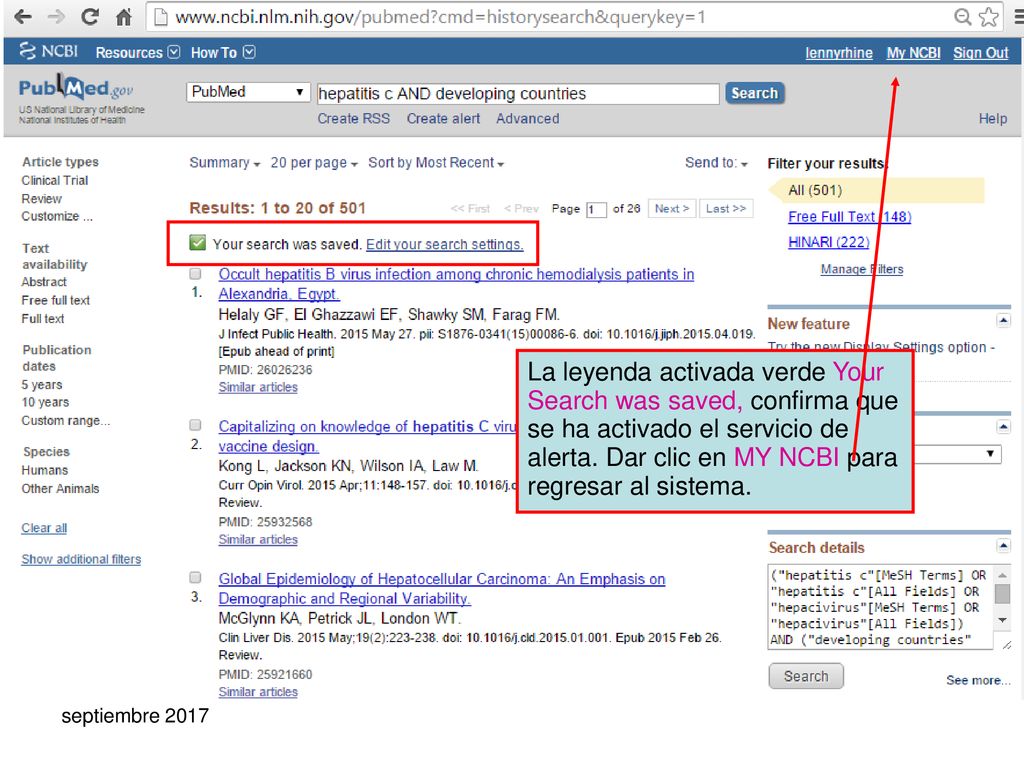Filter by Review article type

tap(41, 199)
